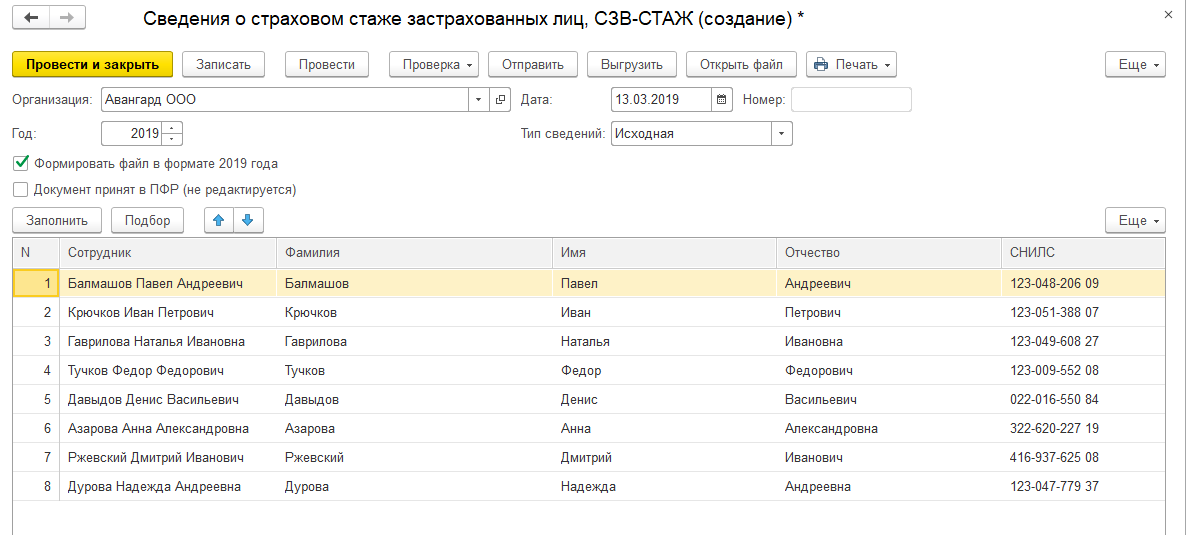Click Провести и закрыть button
The image size is (1186, 535).
point(92,64)
